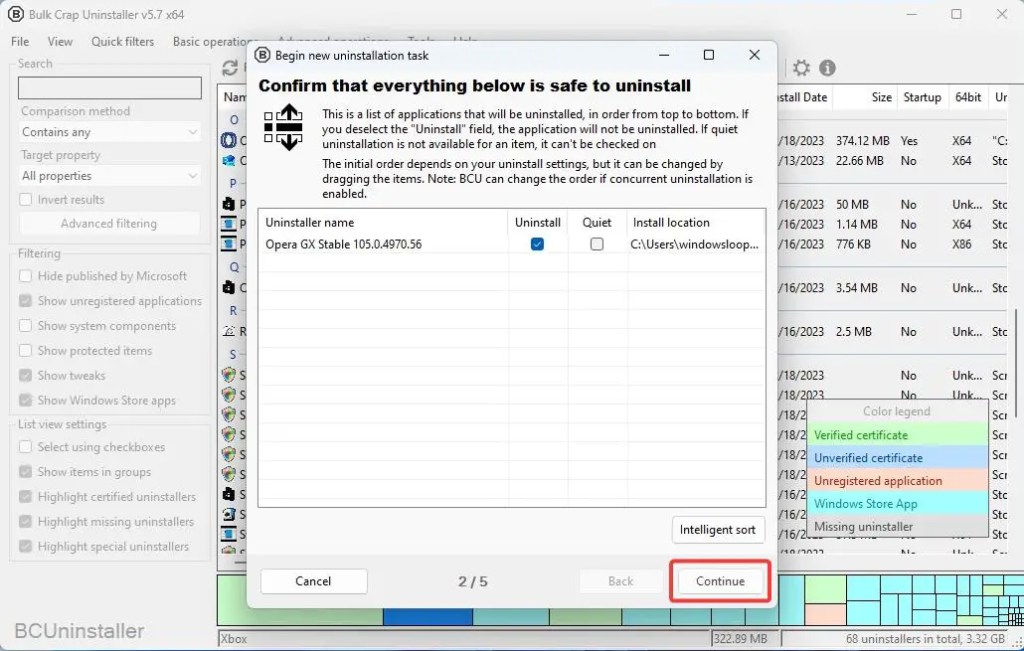The width and height of the screenshot is (1024, 651).
Task: Click the settings gear icon in main toolbar
Action: pyautogui.click(x=801, y=68)
